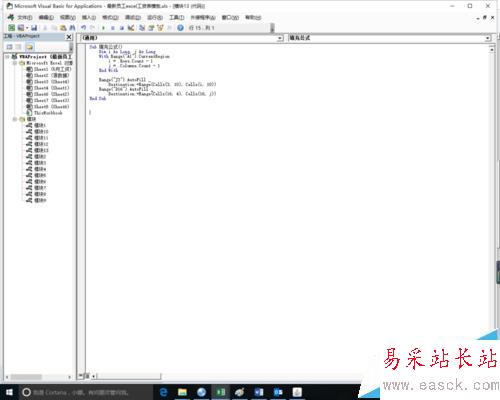Collapse the VBAProject root node
Screen dimensions: 500x400
(7, 57)
